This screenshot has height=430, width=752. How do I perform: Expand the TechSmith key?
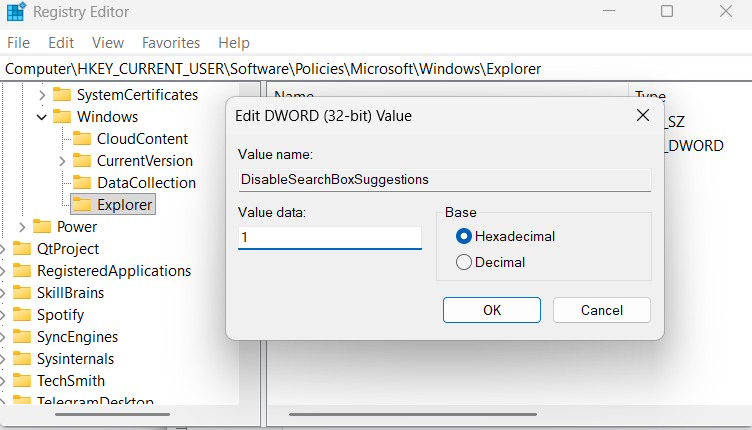pos(2,381)
